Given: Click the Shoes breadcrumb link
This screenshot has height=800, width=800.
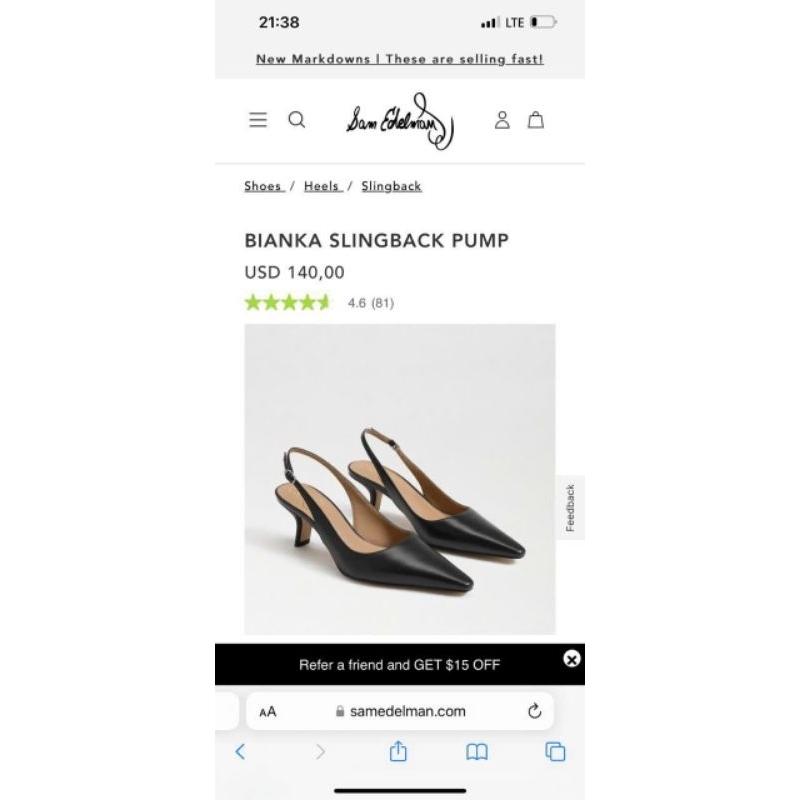Looking at the screenshot, I should pyautogui.click(x=262, y=186).
